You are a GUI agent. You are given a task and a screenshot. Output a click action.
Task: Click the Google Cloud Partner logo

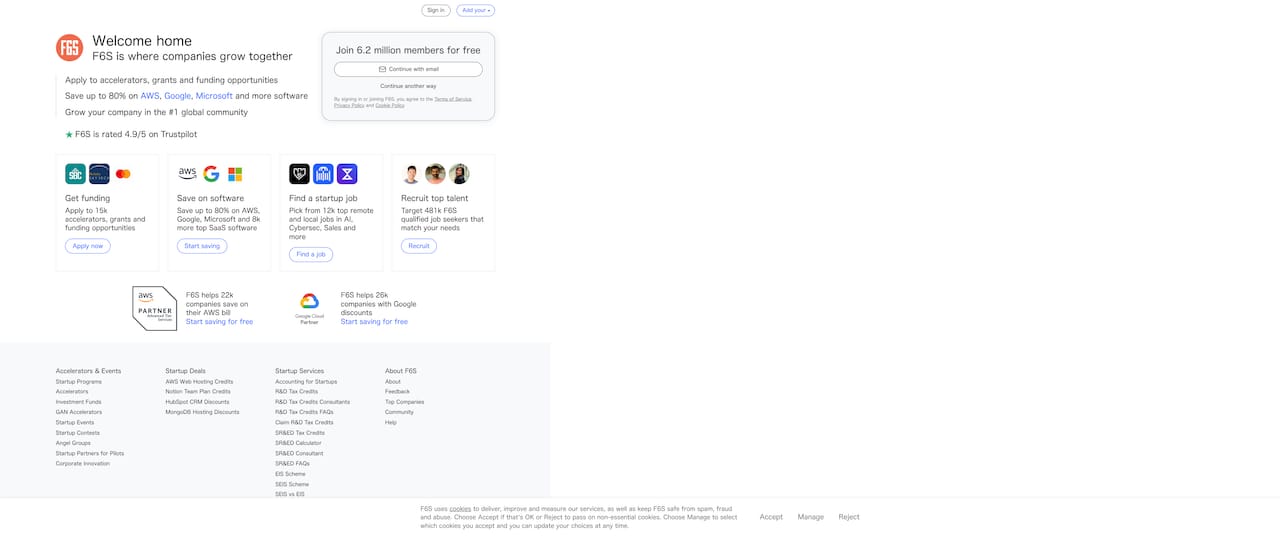[x=309, y=308]
